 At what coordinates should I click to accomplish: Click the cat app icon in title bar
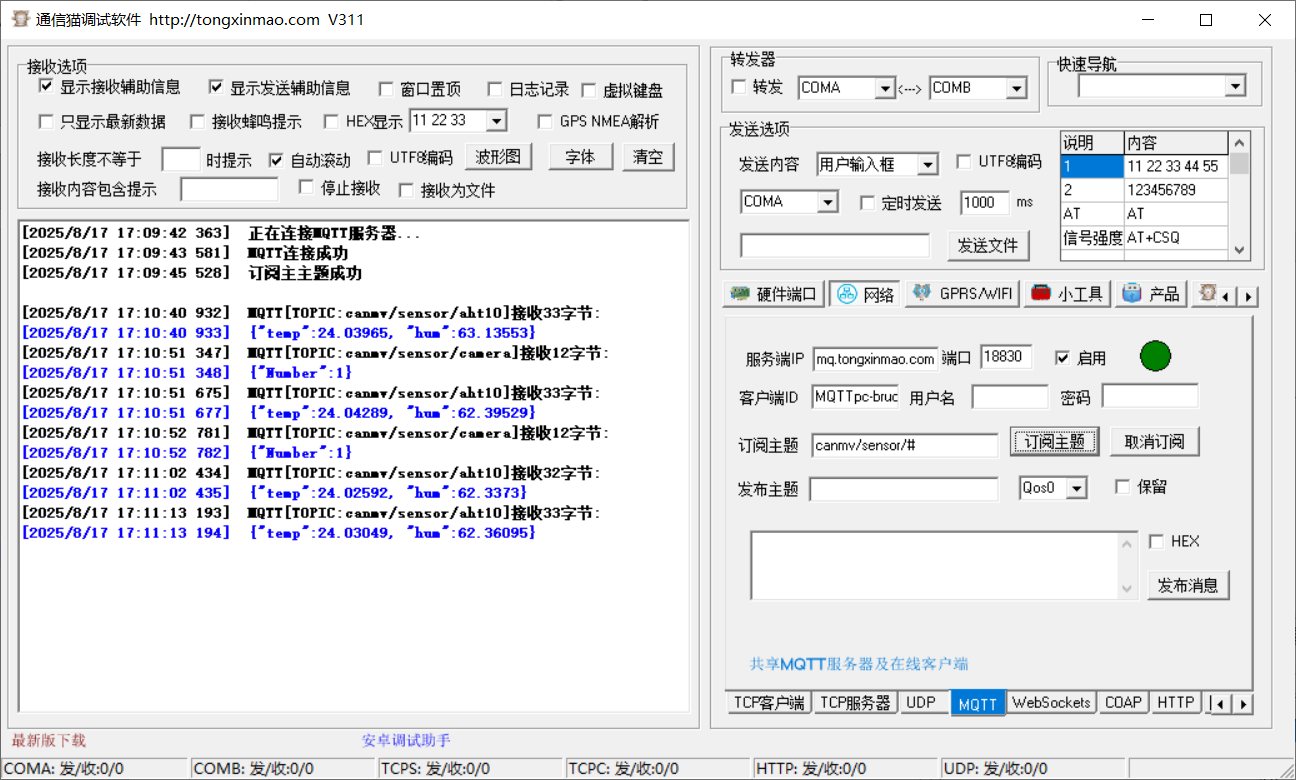(19, 19)
